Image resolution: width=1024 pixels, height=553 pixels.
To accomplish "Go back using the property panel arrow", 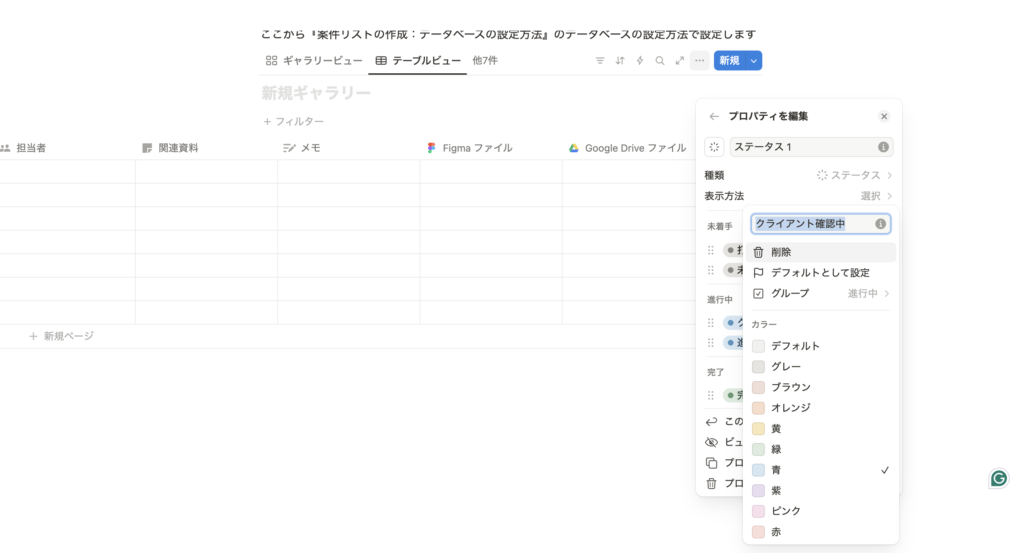I will (x=713, y=116).
